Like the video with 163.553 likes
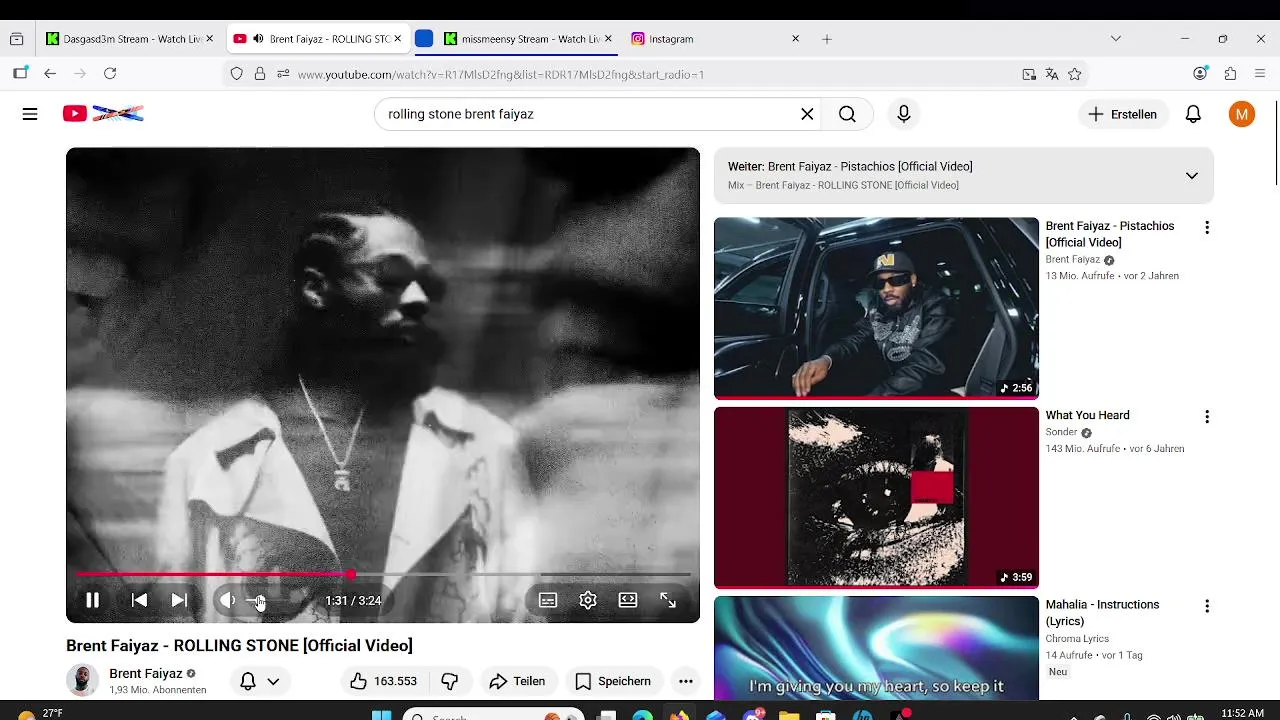 point(383,681)
